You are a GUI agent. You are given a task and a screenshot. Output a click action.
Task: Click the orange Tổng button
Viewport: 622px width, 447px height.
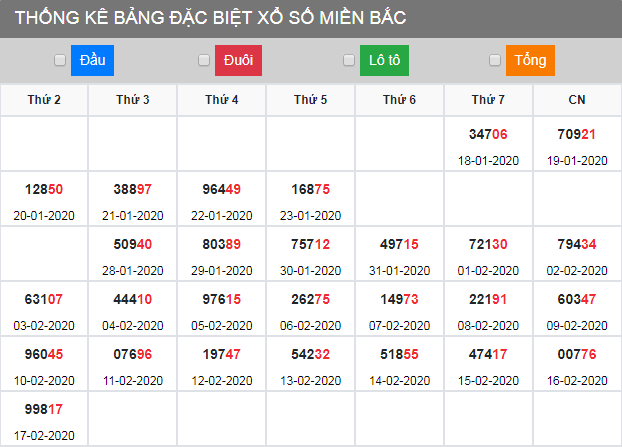pos(530,61)
